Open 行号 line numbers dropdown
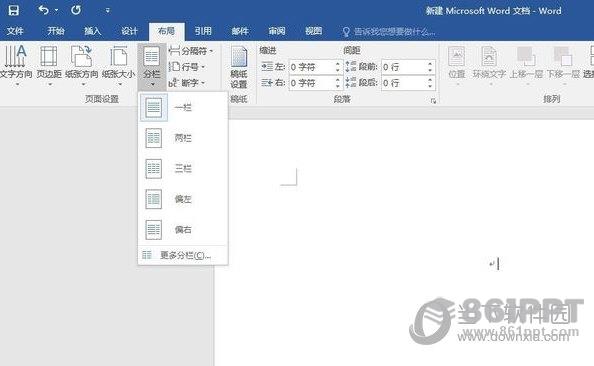Viewport: 594px width, 366px height. click(187, 67)
